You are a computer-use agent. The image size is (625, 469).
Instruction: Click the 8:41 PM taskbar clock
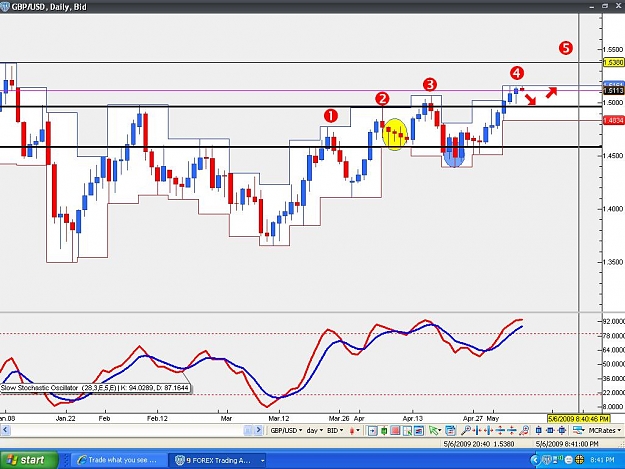point(602,460)
